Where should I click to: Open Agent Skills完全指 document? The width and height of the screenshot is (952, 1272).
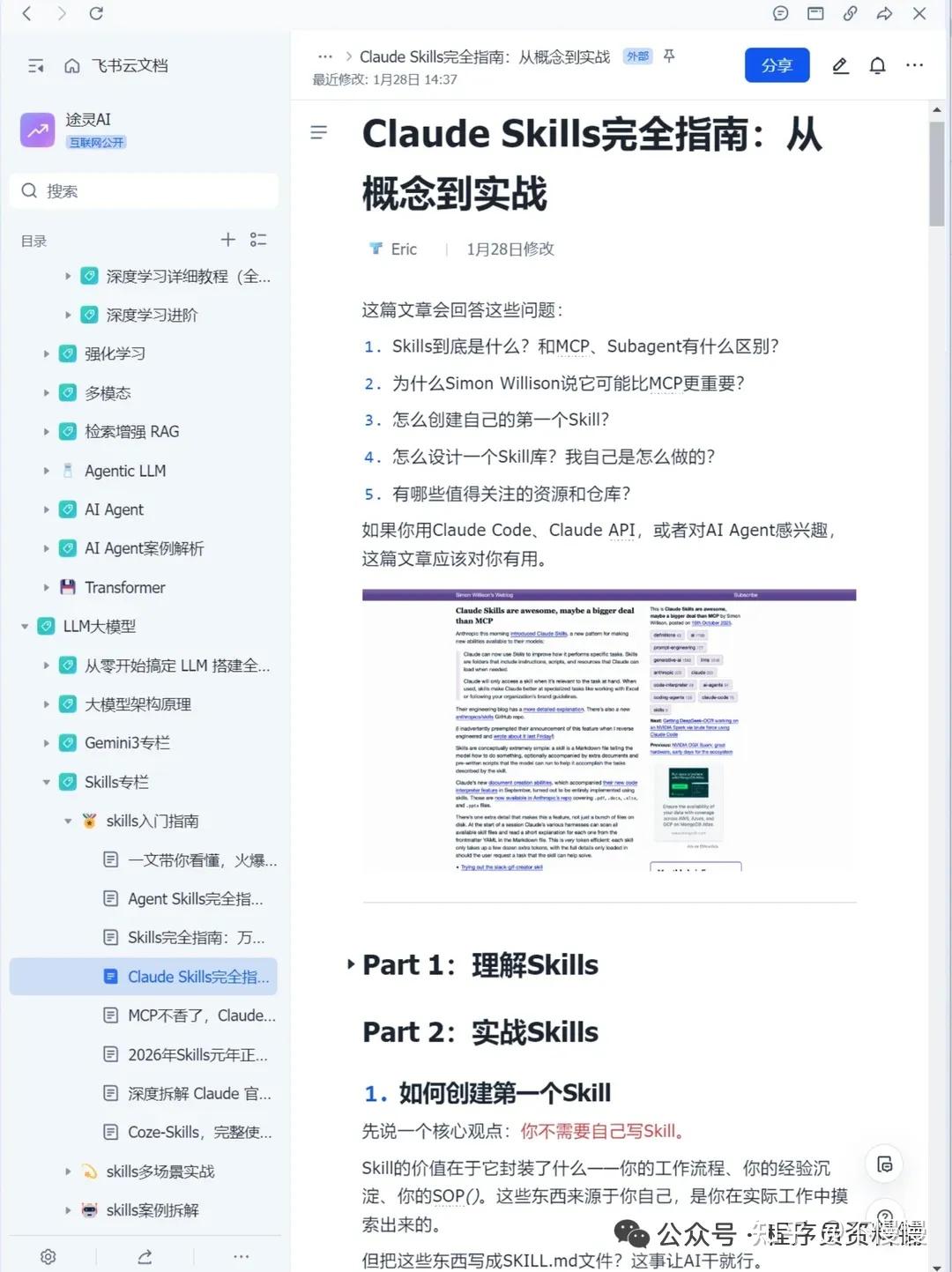(195, 898)
